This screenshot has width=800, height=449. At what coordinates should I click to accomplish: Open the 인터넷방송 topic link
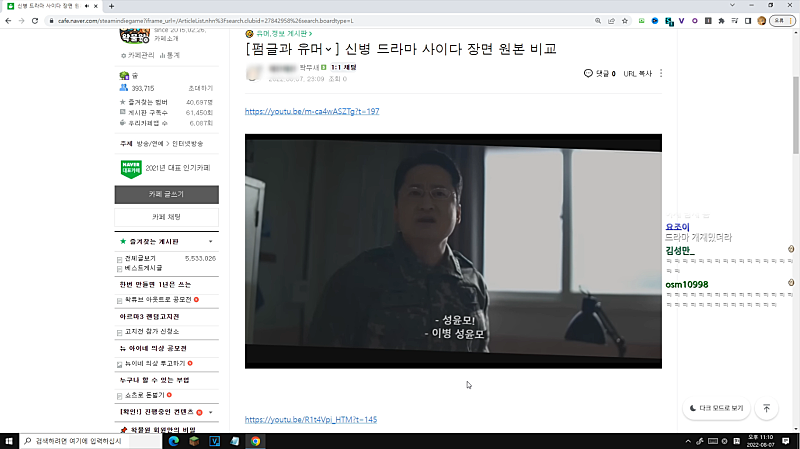click(x=187, y=144)
